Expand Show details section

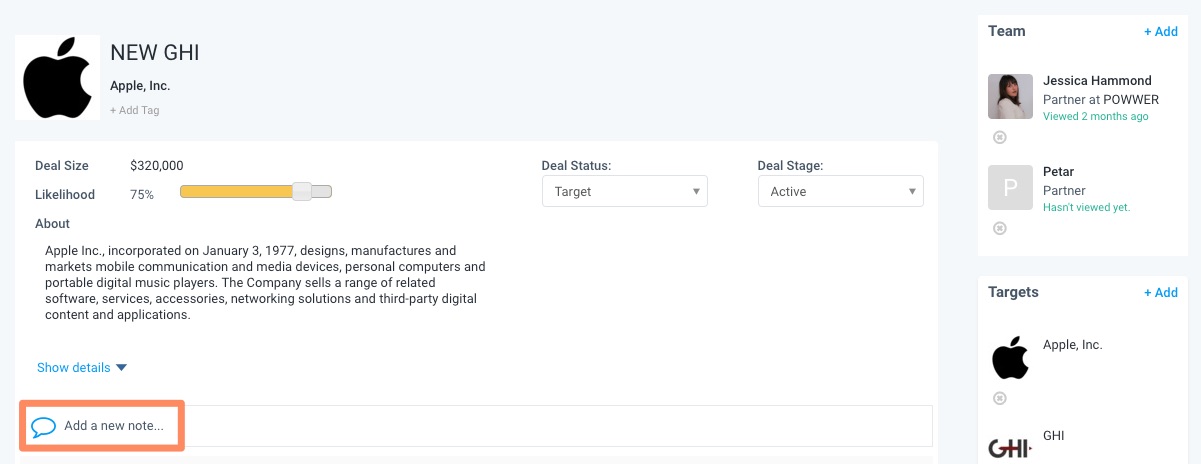click(x=82, y=367)
